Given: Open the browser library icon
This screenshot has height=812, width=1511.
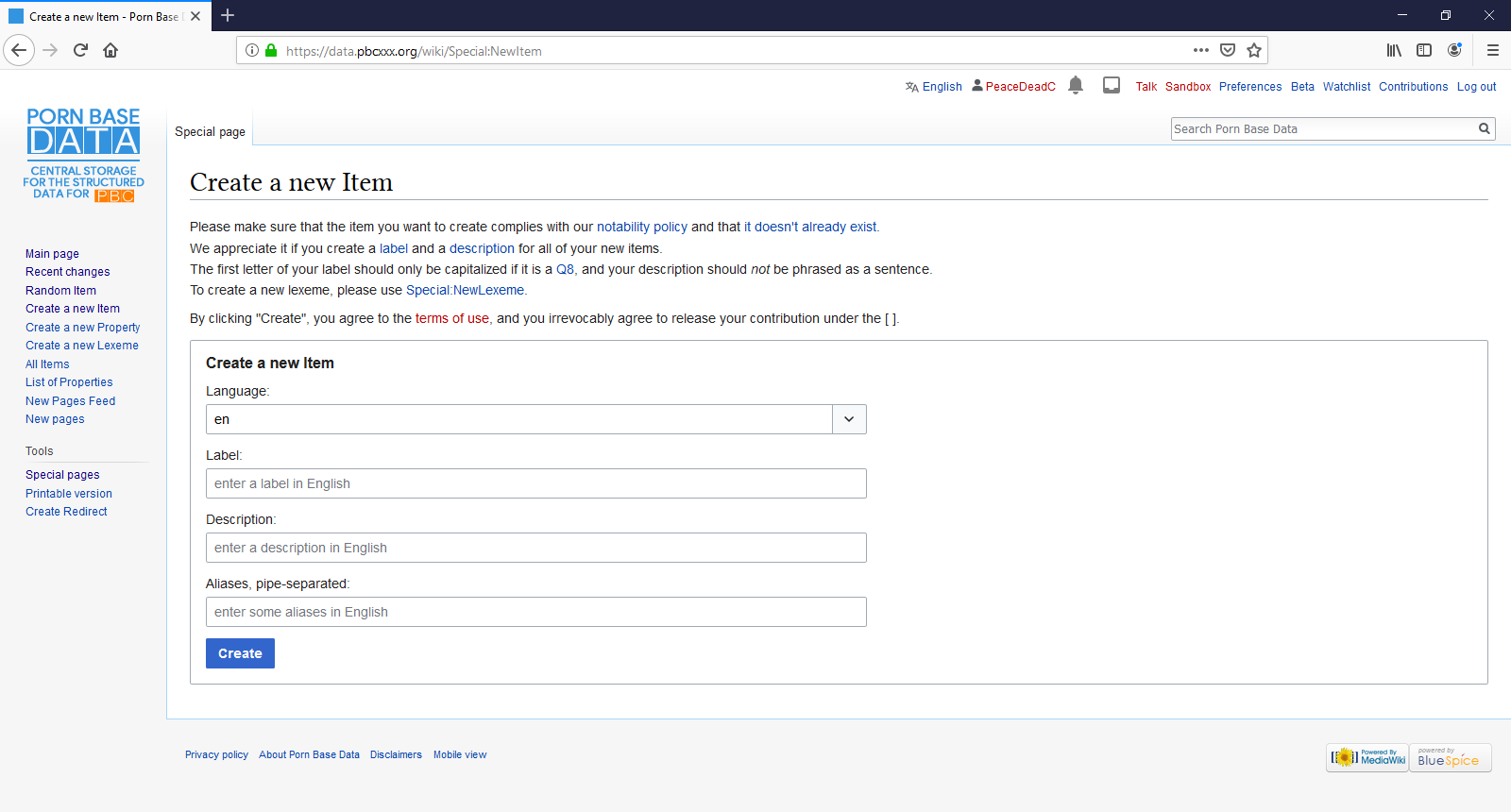Looking at the screenshot, I should click(1393, 51).
